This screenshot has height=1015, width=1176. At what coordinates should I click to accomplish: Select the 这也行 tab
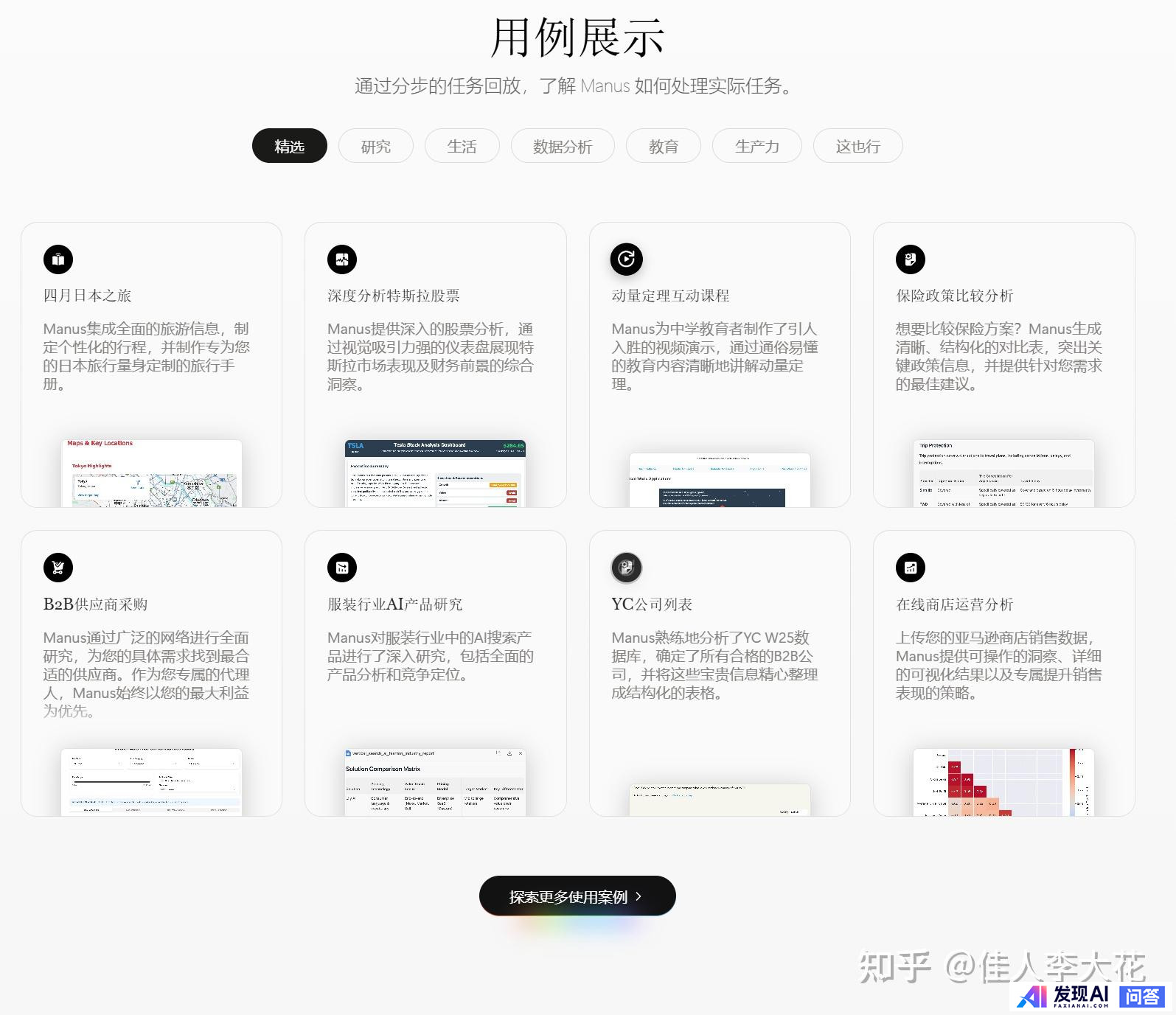coord(857,146)
